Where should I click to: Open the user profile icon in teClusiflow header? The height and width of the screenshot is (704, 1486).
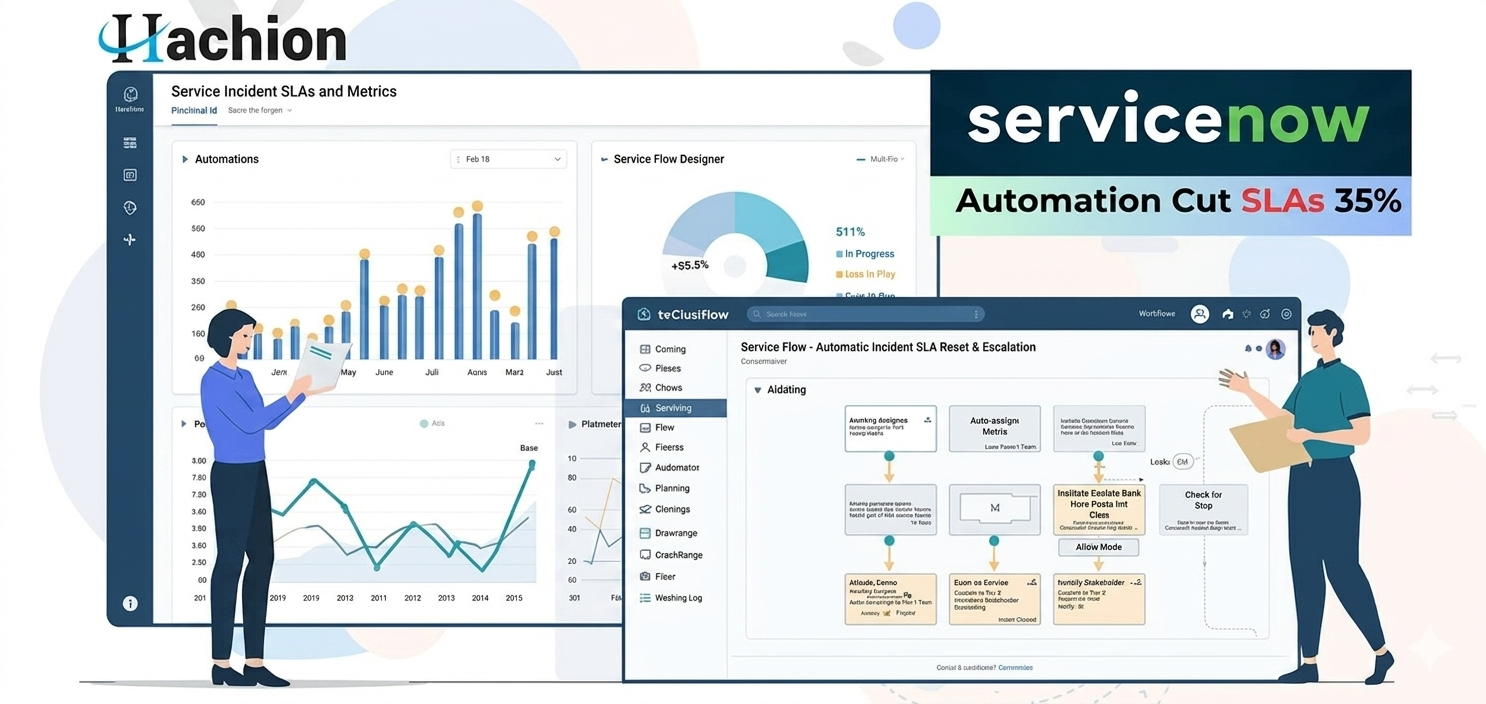coord(1200,314)
